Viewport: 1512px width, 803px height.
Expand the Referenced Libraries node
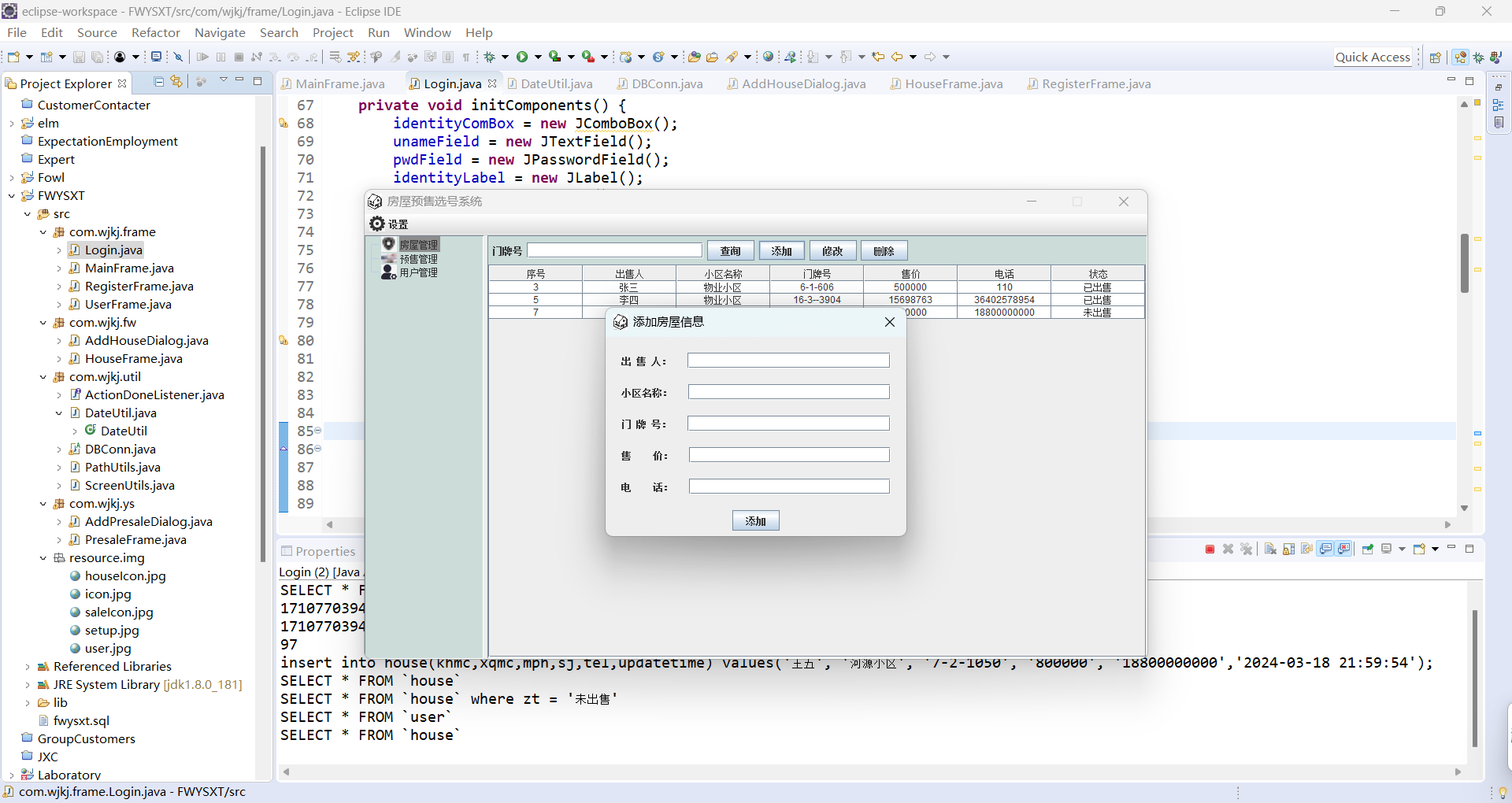(x=28, y=667)
